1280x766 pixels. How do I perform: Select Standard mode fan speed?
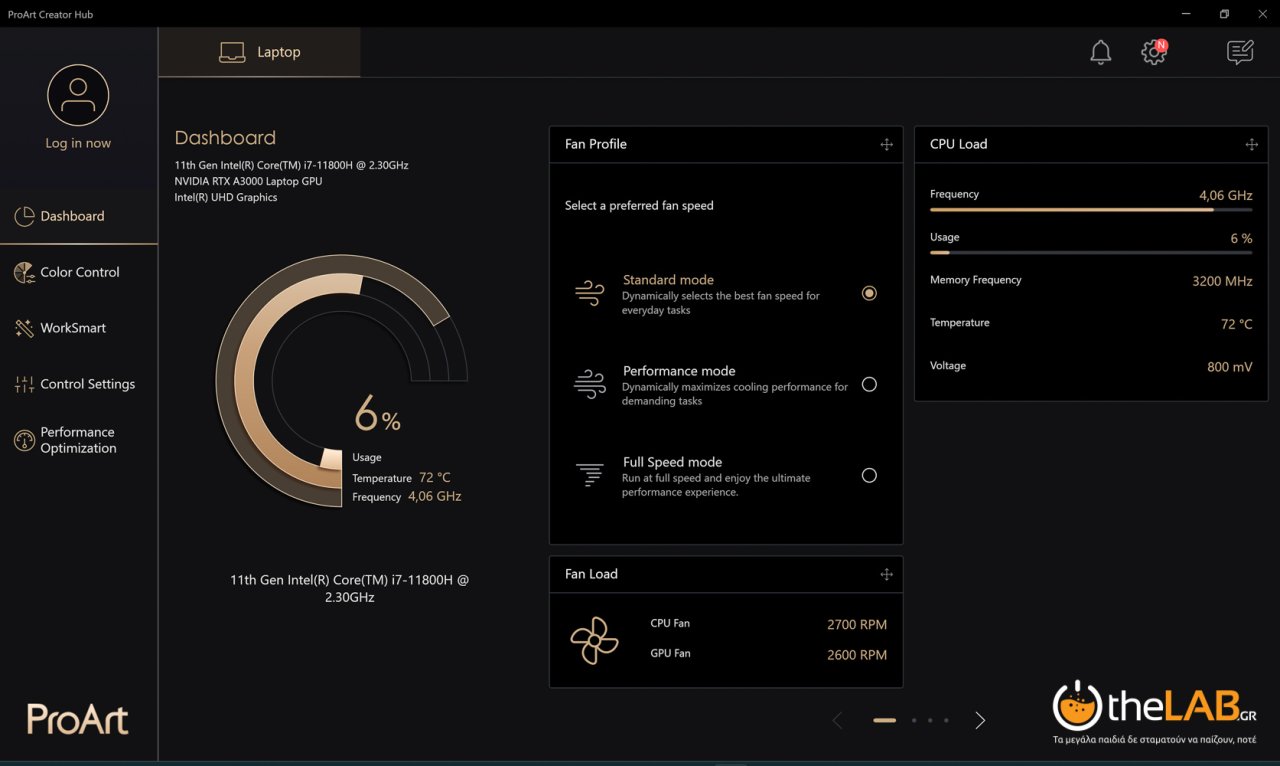869,293
